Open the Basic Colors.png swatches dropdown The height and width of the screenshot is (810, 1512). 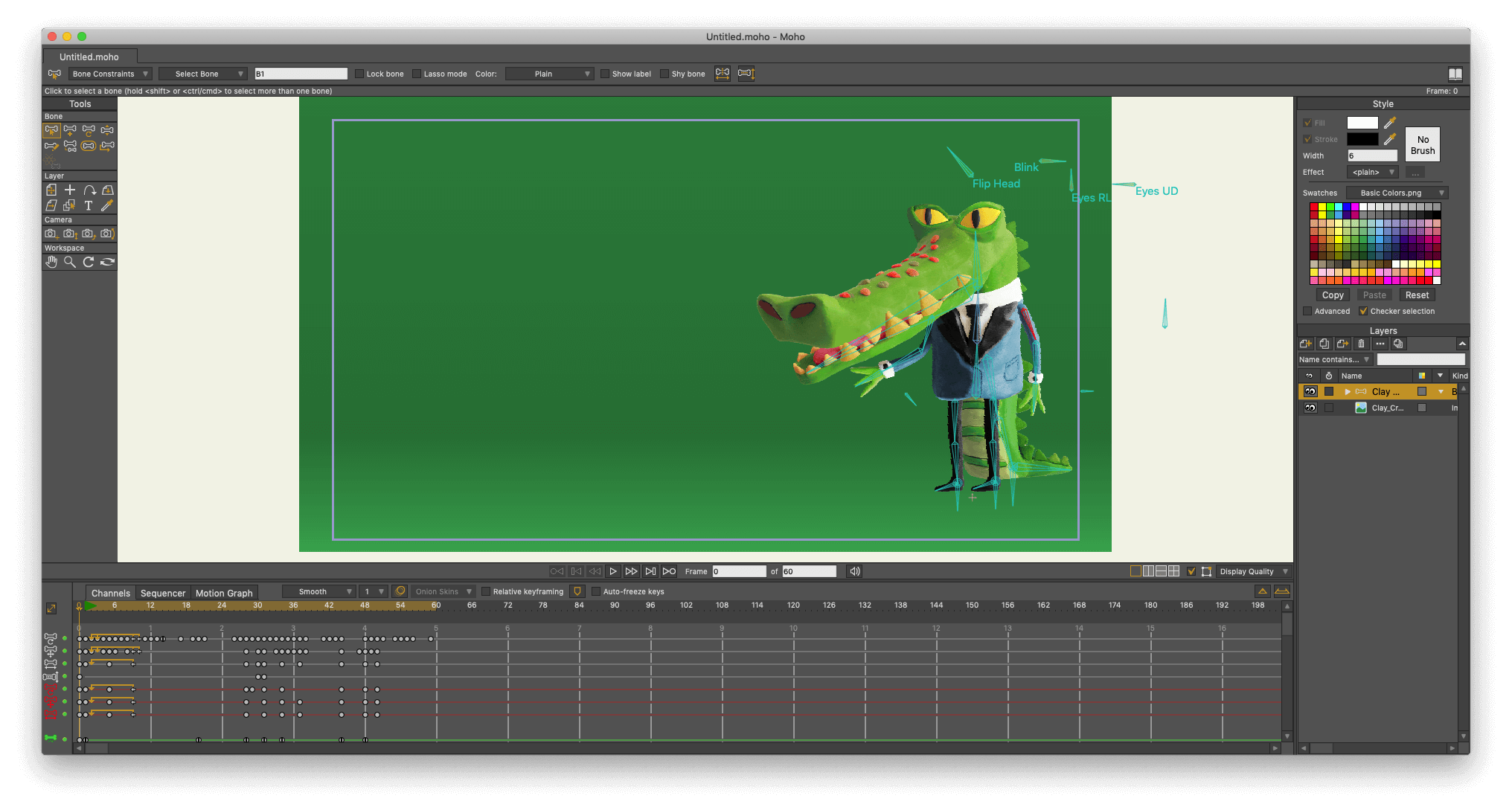tap(1397, 193)
